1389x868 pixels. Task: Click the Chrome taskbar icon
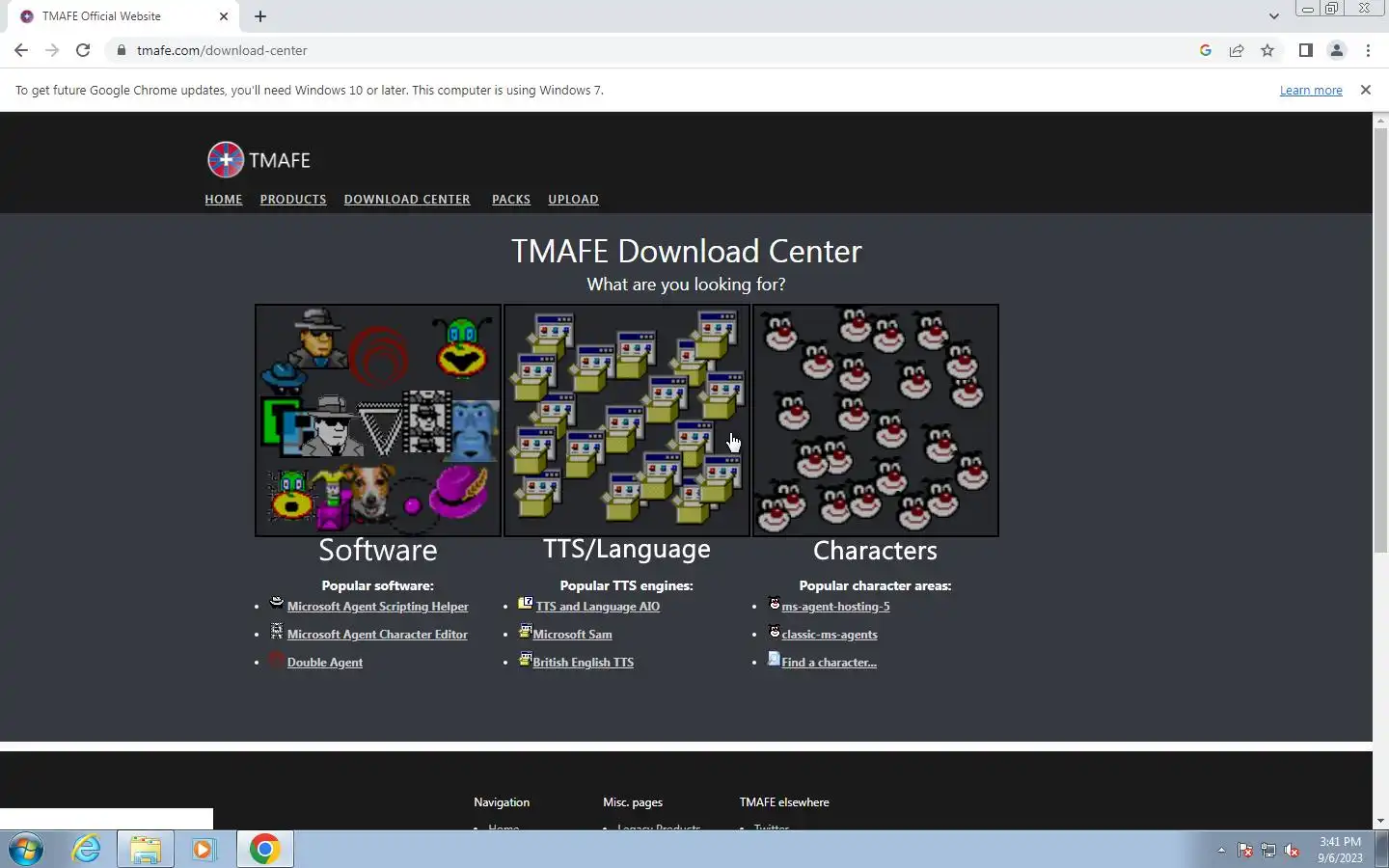pos(265,850)
